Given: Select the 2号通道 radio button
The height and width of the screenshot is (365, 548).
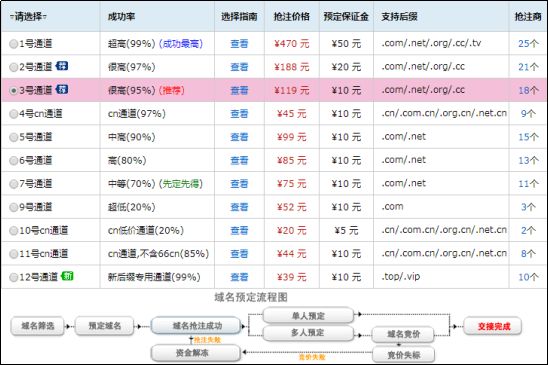Looking at the screenshot, I should tap(13, 67).
